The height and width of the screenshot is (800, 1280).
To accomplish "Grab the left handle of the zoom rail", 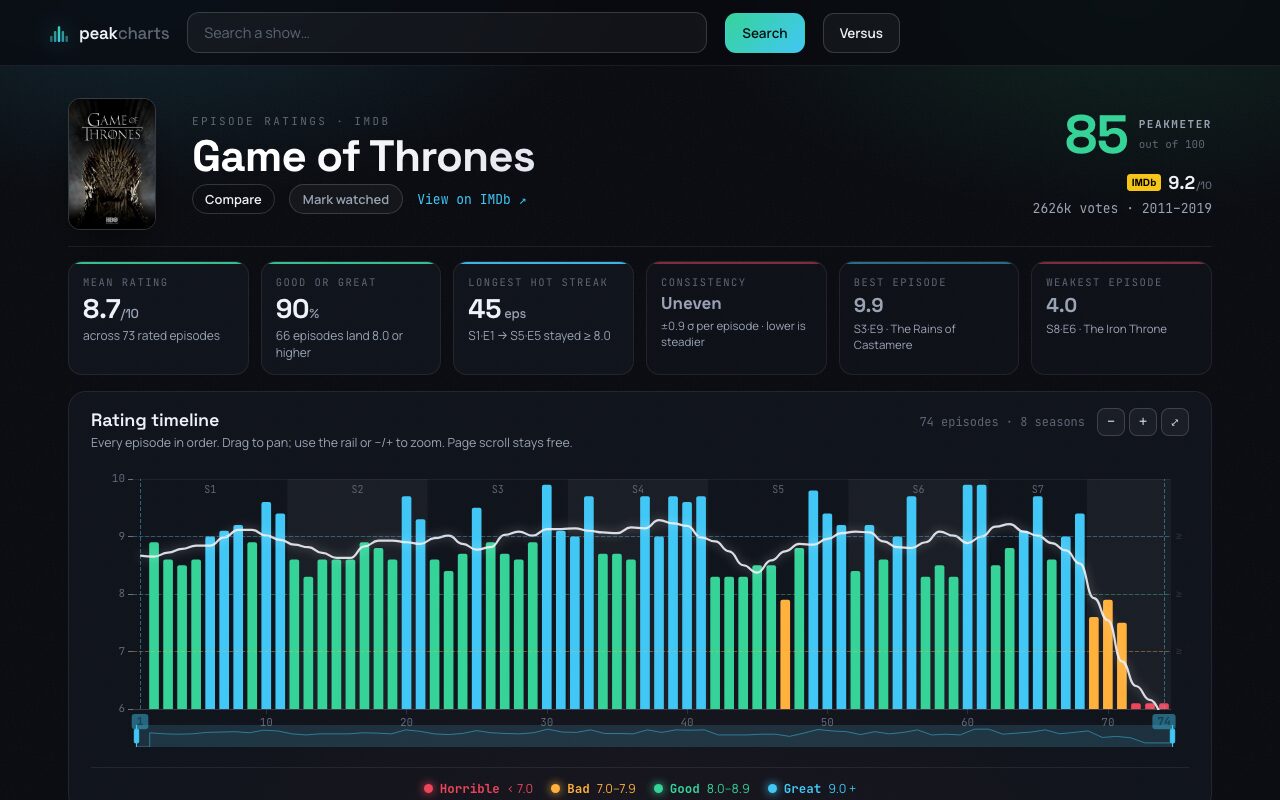I will (137, 737).
